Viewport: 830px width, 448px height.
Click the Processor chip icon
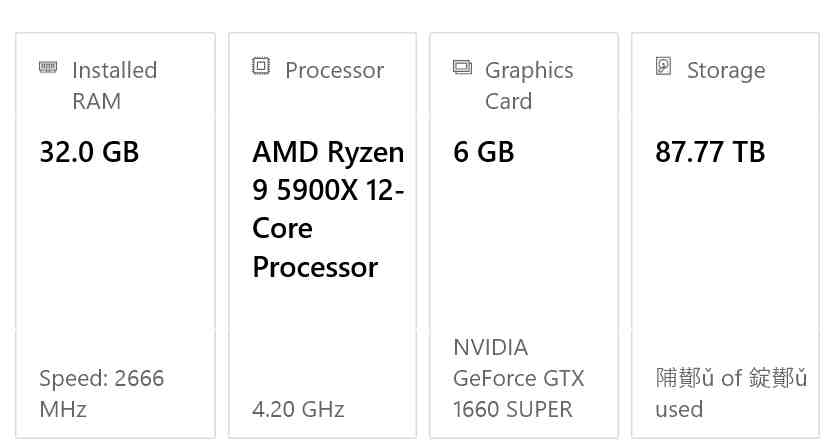coord(260,66)
